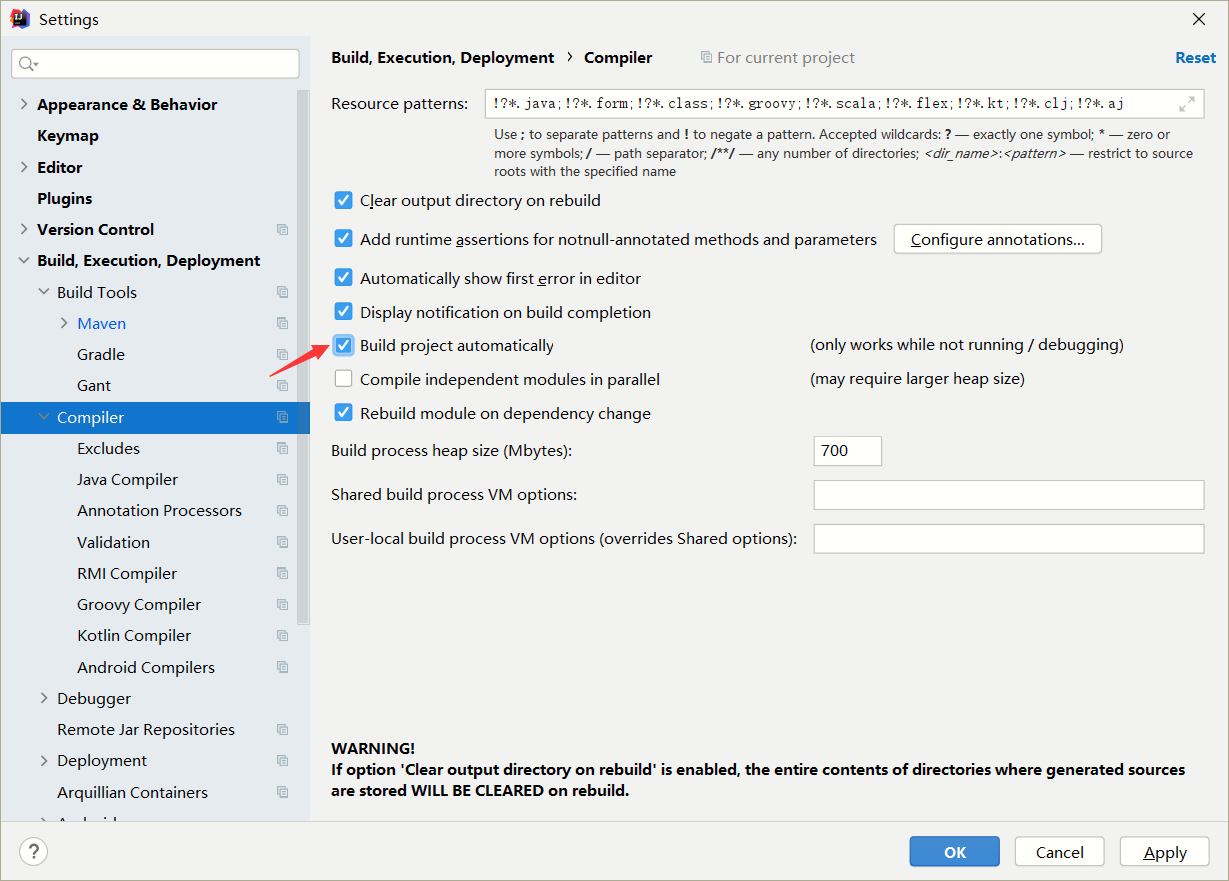Click the expand icon in Resource patterns field

point(1187,103)
